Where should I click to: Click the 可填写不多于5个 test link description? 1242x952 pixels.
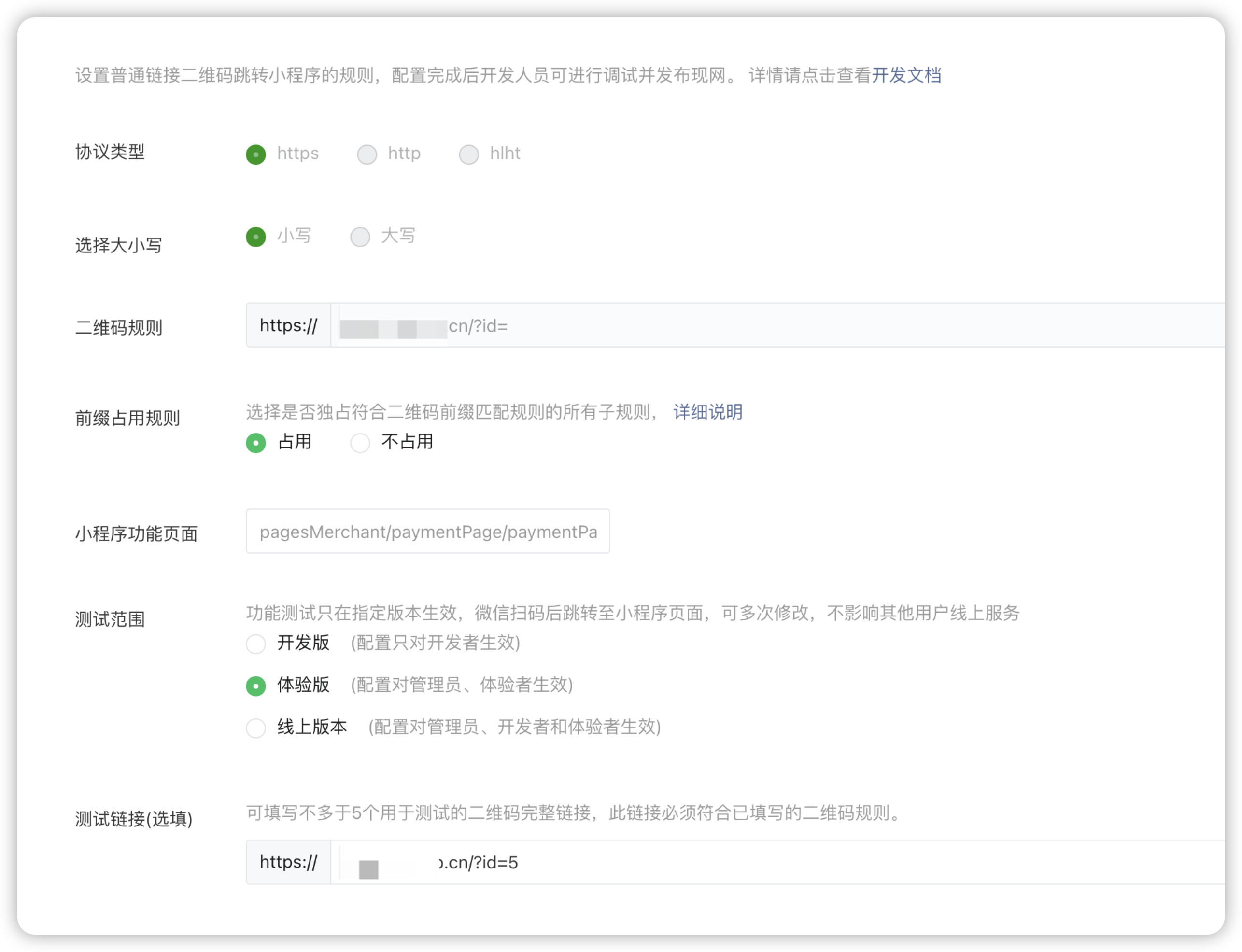pos(574,813)
